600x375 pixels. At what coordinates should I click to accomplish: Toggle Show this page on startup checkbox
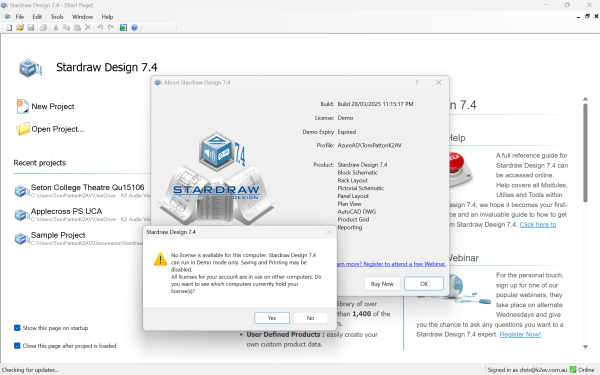point(17,328)
